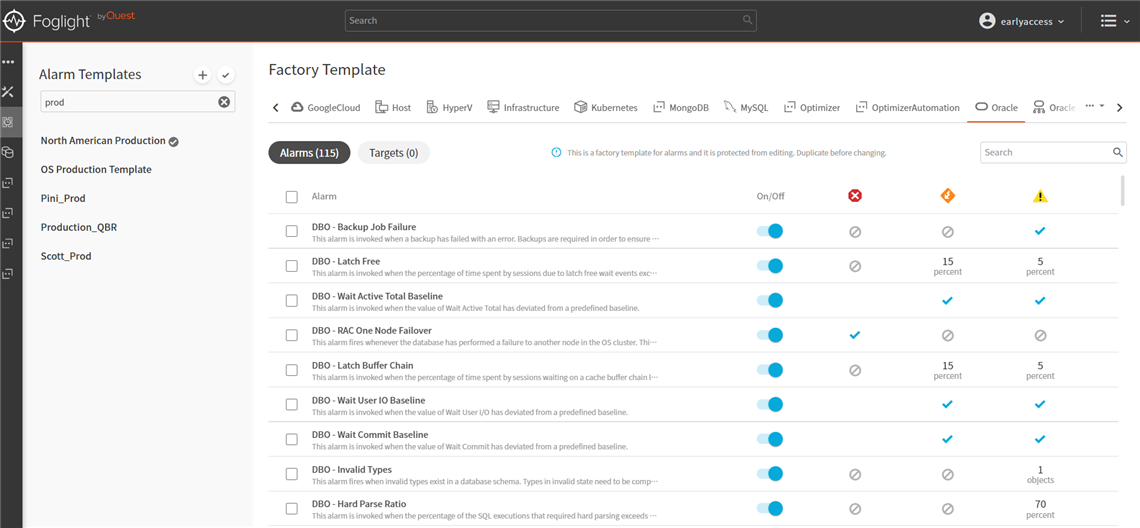Open the OS Production Template

point(96,169)
